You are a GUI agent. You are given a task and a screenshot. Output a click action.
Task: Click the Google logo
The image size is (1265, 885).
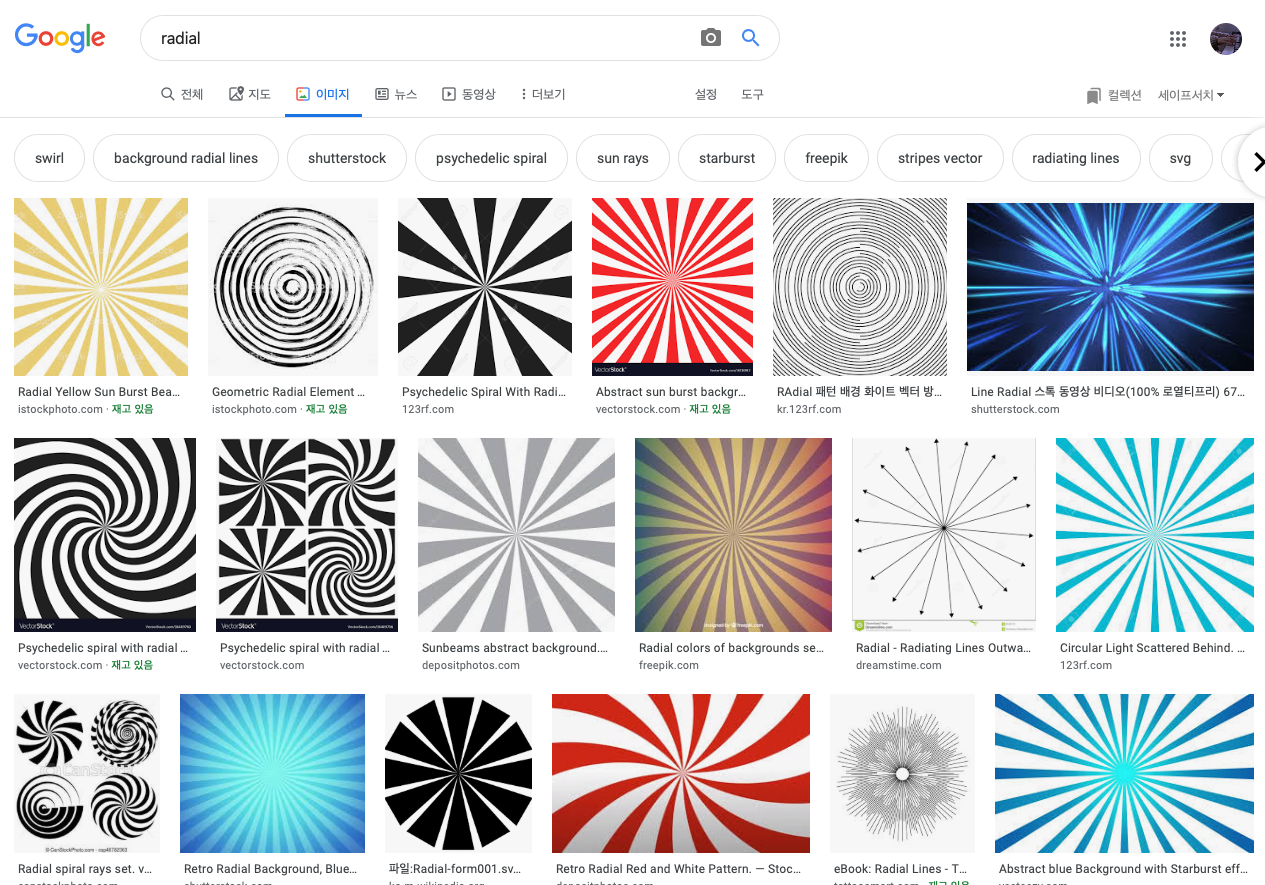60,38
